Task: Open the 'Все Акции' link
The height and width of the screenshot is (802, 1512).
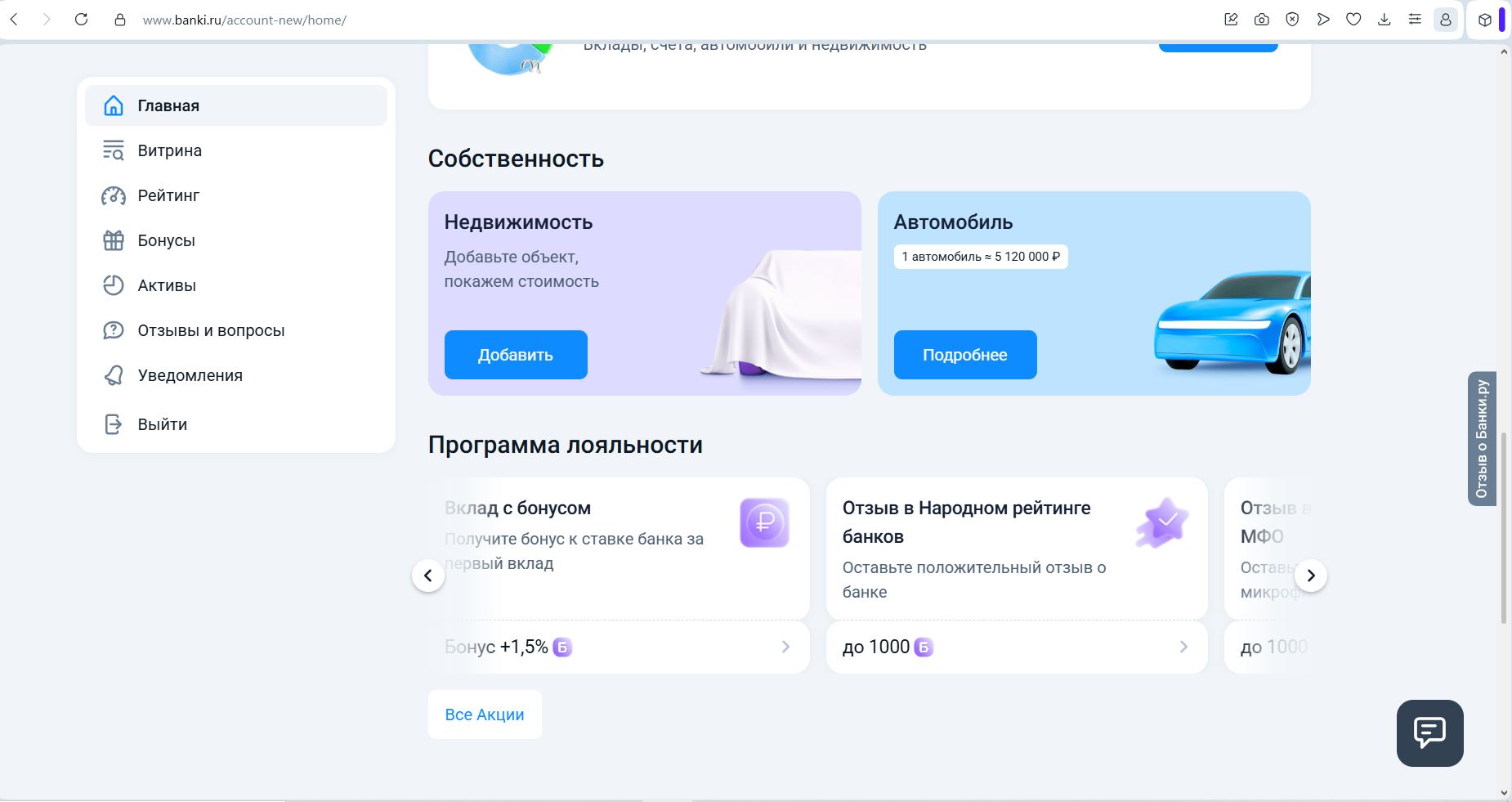Action: (x=485, y=715)
